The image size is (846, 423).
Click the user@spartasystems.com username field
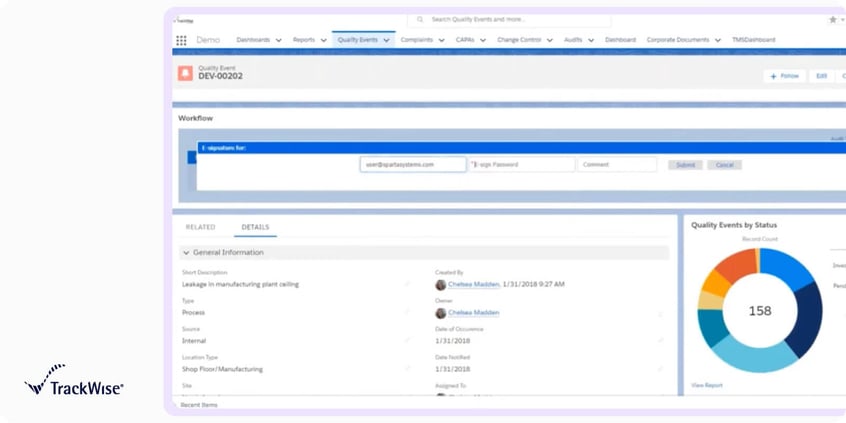click(413, 165)
